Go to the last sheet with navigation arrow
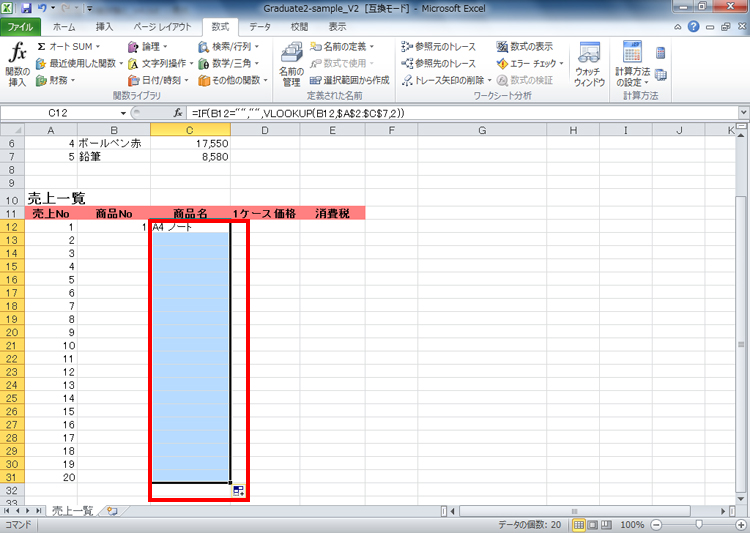The image size is (750, 533). (38, 511)
